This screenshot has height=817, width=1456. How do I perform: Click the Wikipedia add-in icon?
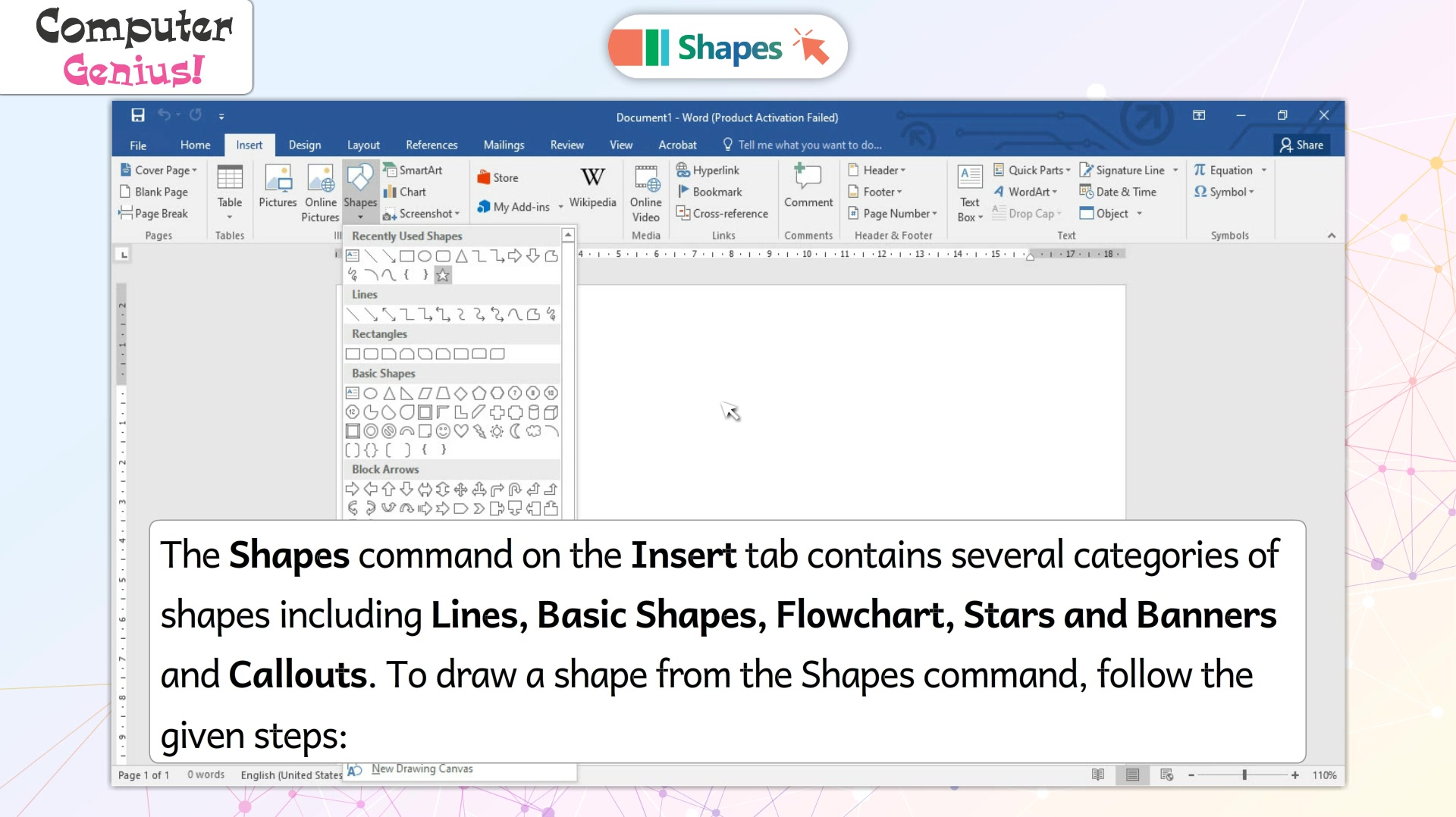click(x=592, y=186)
